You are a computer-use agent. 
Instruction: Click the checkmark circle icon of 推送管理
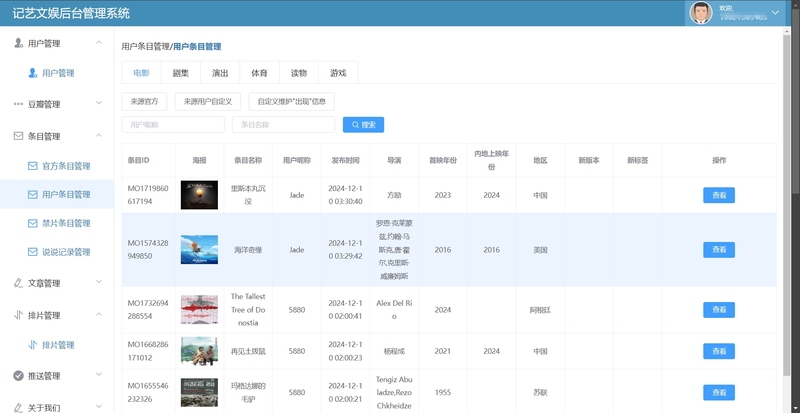tap(18, 376)
